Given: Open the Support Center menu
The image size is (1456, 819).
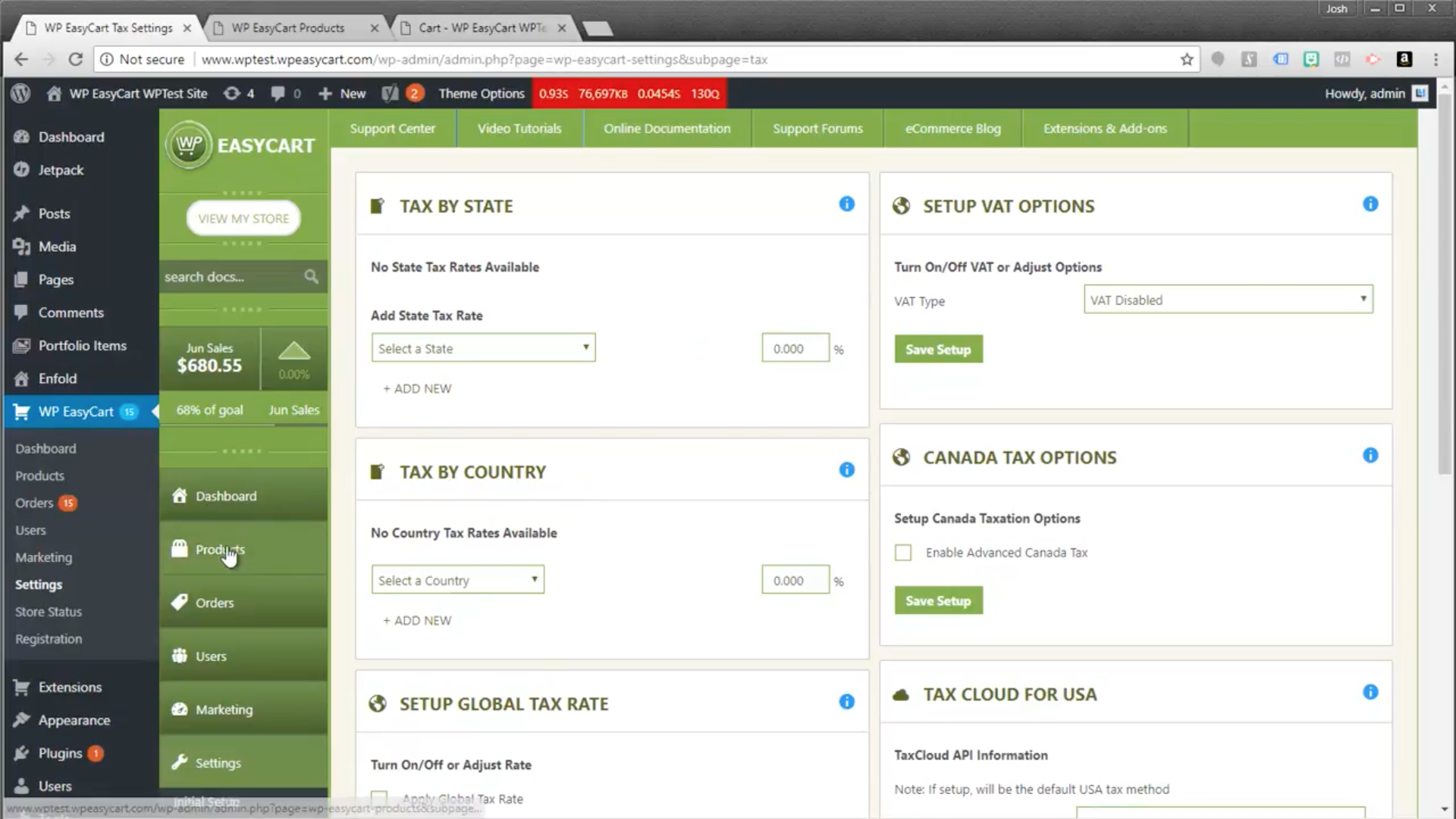Looking at the screenshot, I should point(392,128).
